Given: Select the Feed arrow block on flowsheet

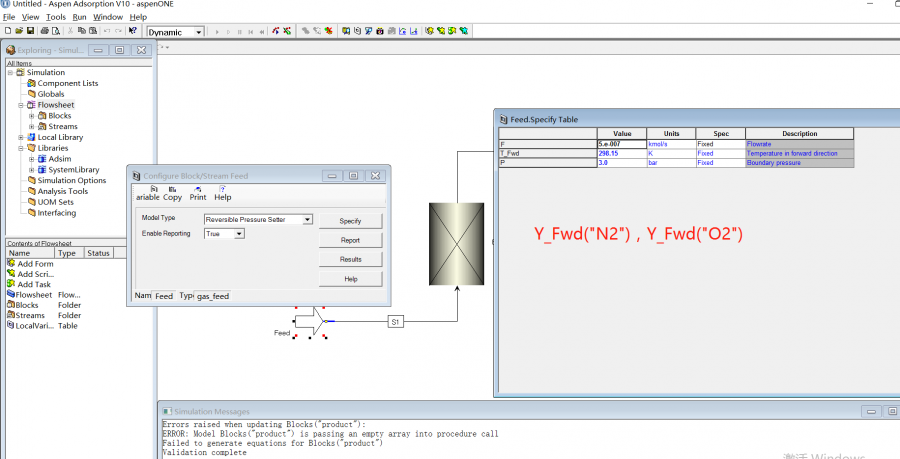Looking at the screenshot, I should point(309,321).
